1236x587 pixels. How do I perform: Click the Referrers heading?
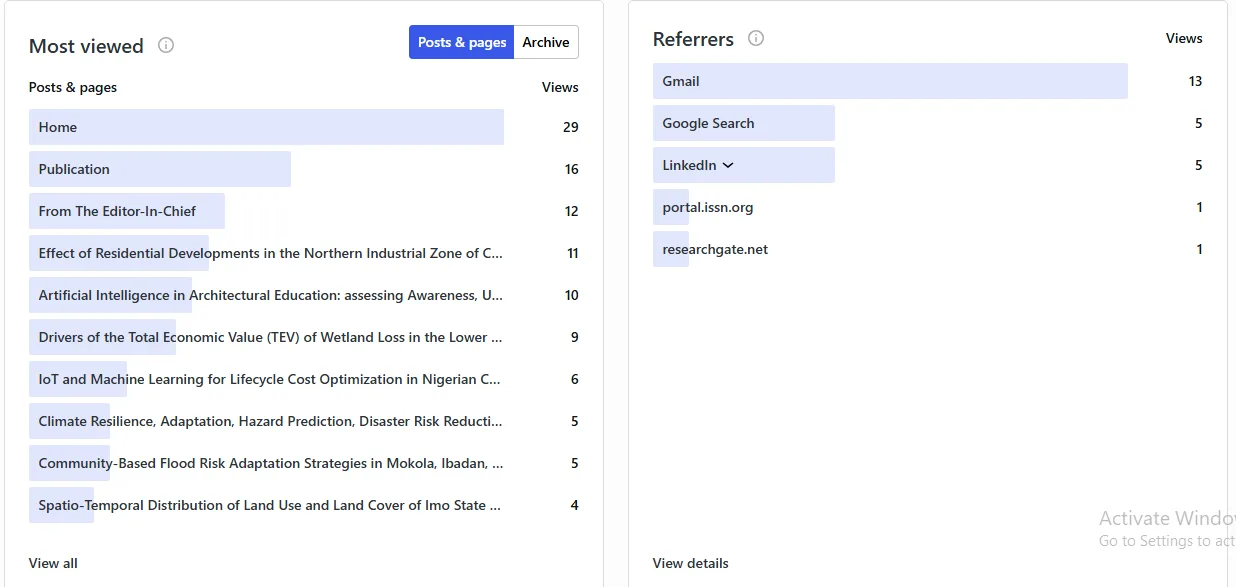(693, 39)
